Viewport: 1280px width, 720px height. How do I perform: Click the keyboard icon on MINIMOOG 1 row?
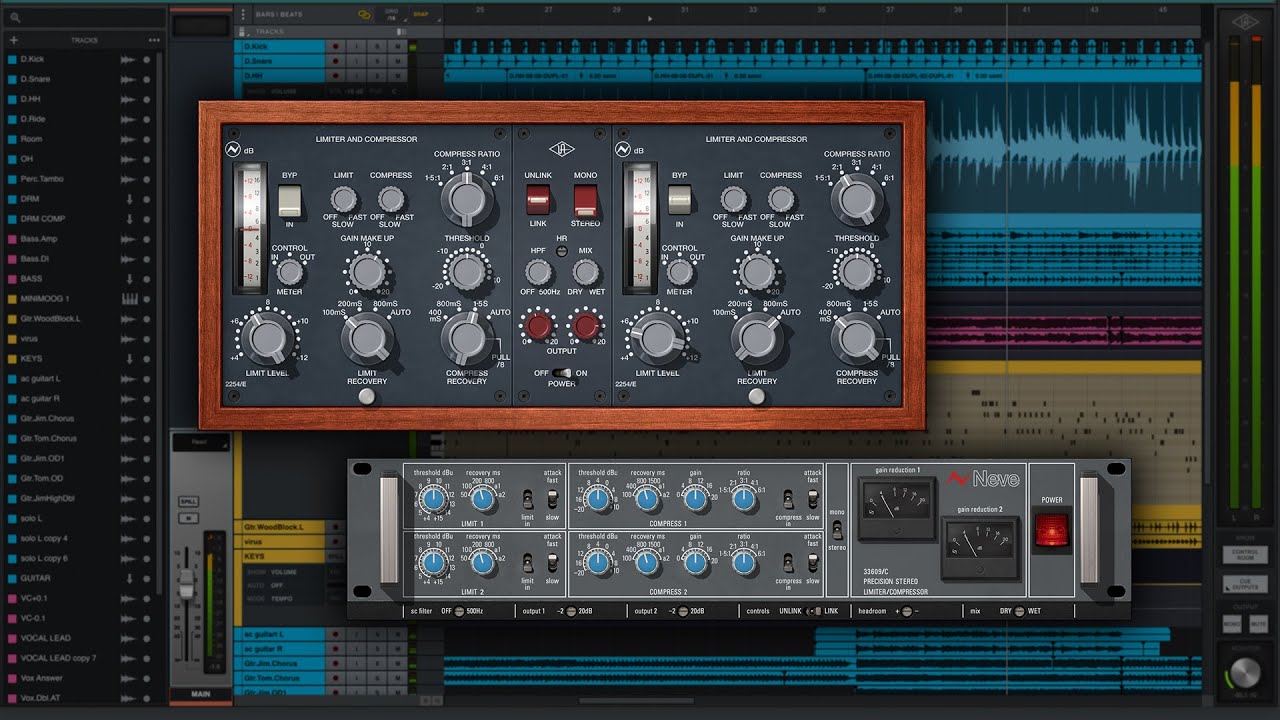(128, 299)
